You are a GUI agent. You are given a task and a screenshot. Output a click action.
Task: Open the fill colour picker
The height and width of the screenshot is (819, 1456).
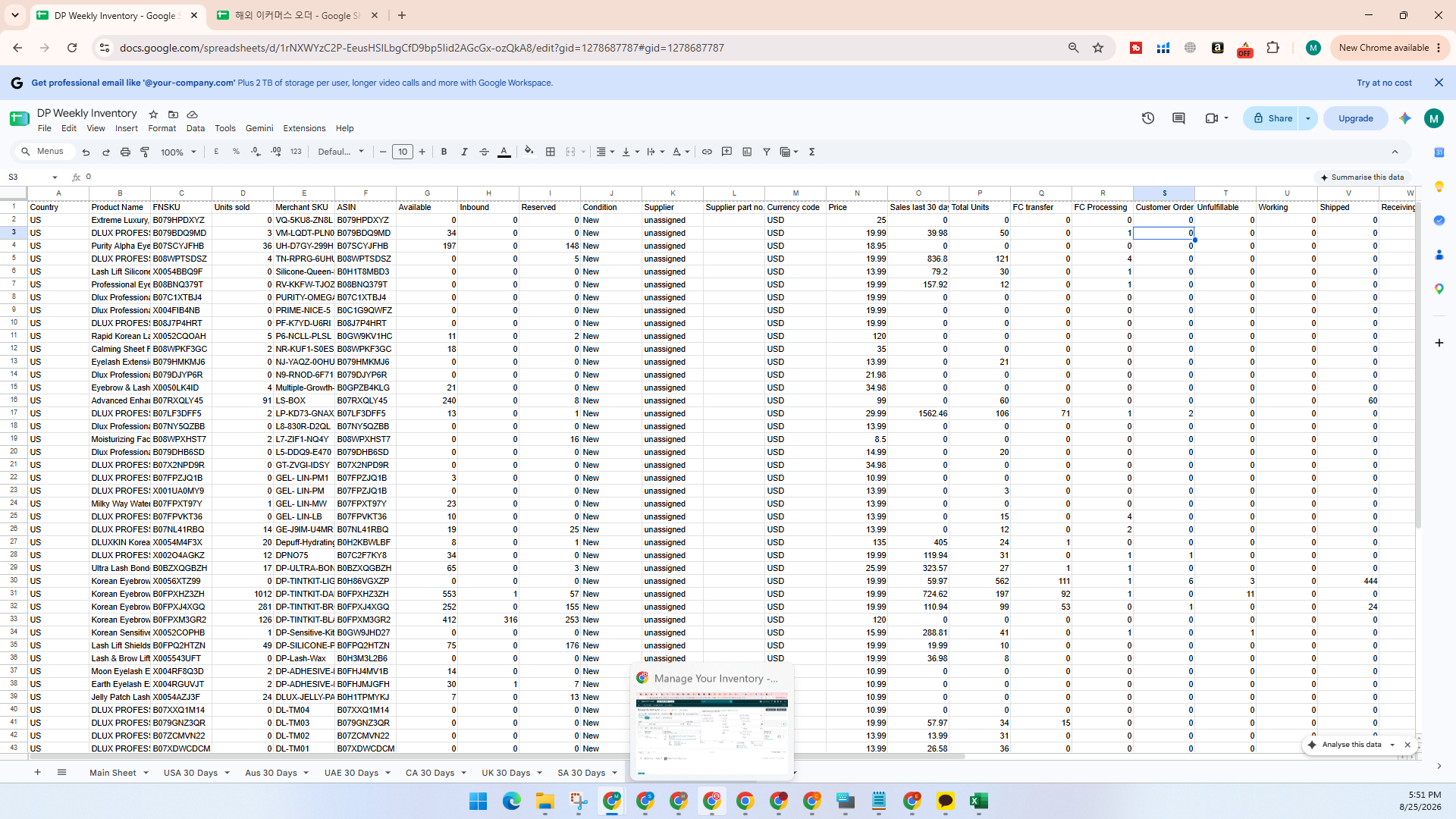coord(529,152)
